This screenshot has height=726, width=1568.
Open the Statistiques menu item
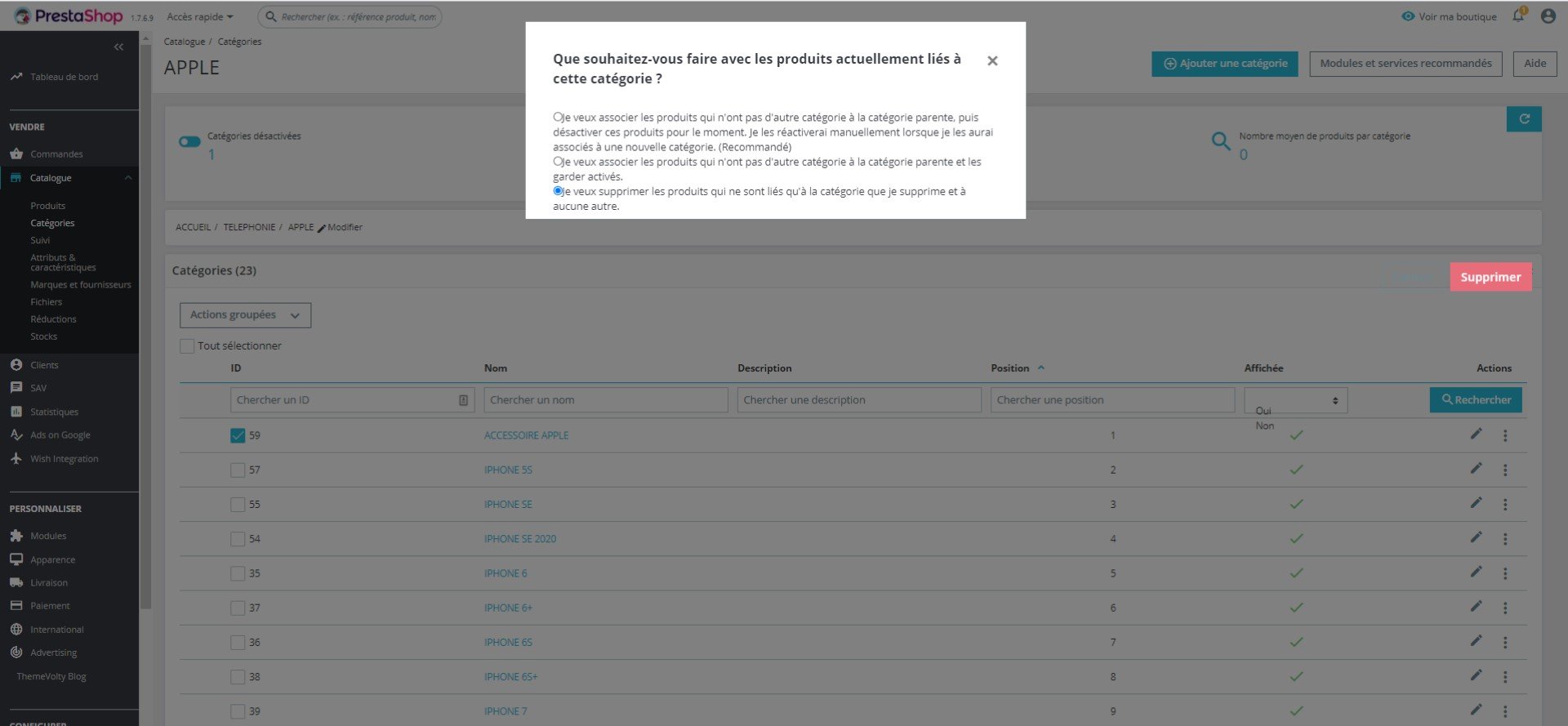[54, 412]
